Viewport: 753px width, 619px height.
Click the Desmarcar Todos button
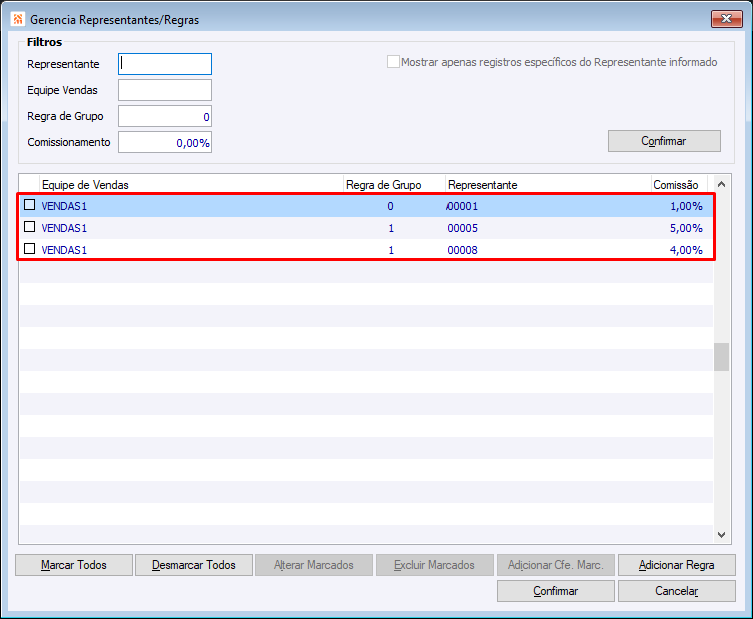click(x=194, y=565)
